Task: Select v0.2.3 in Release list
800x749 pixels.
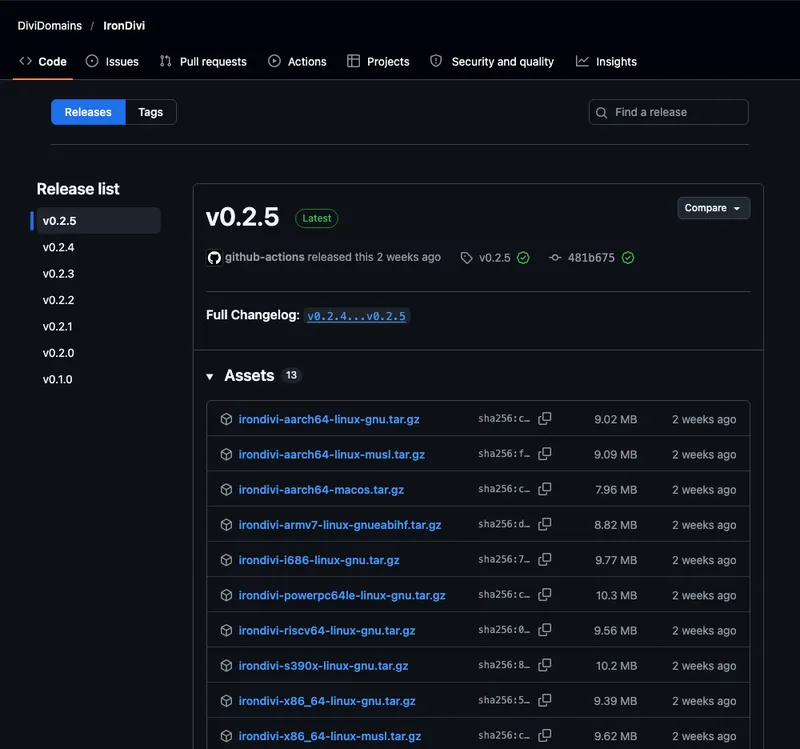Action: (59, 274)
